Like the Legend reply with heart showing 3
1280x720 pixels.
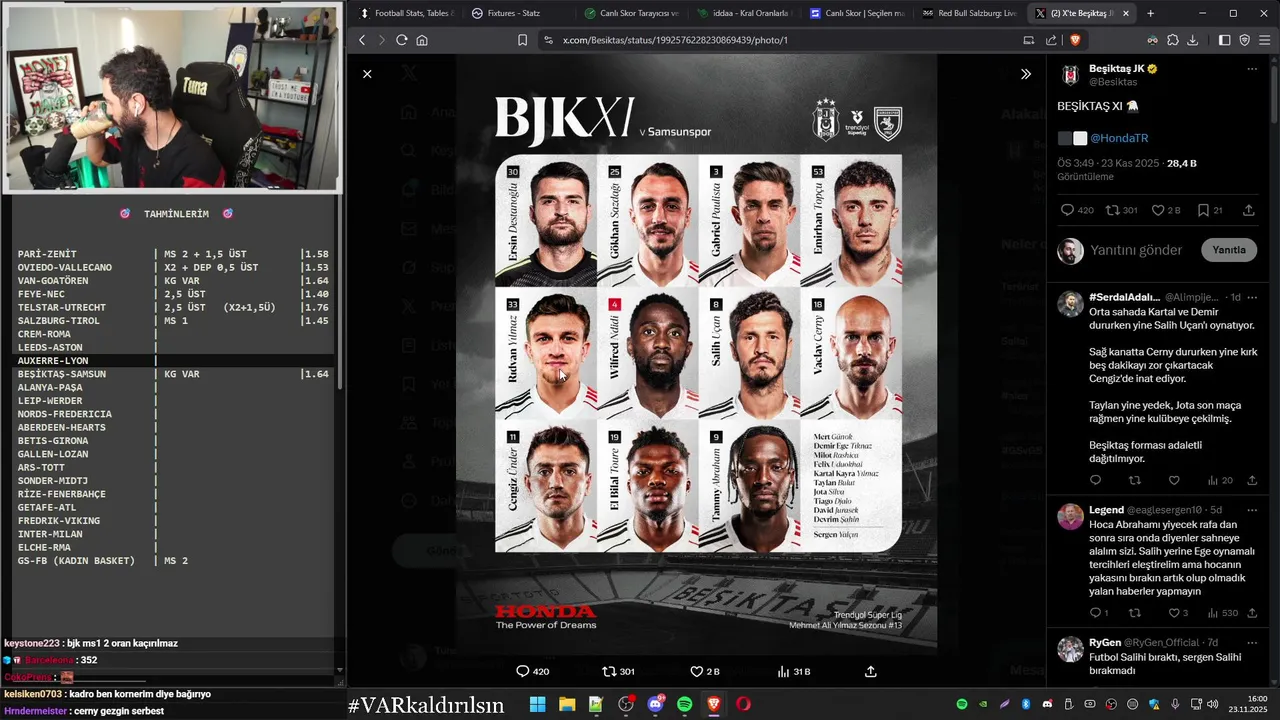pos(1174,613)
